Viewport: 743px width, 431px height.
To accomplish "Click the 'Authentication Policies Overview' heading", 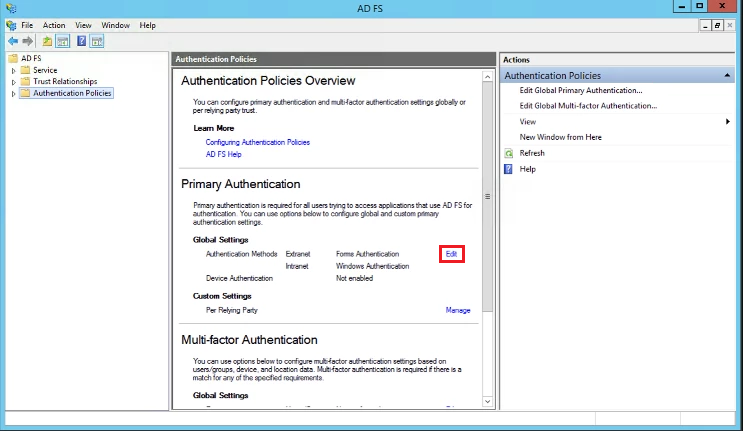I will tap(268, 81).
